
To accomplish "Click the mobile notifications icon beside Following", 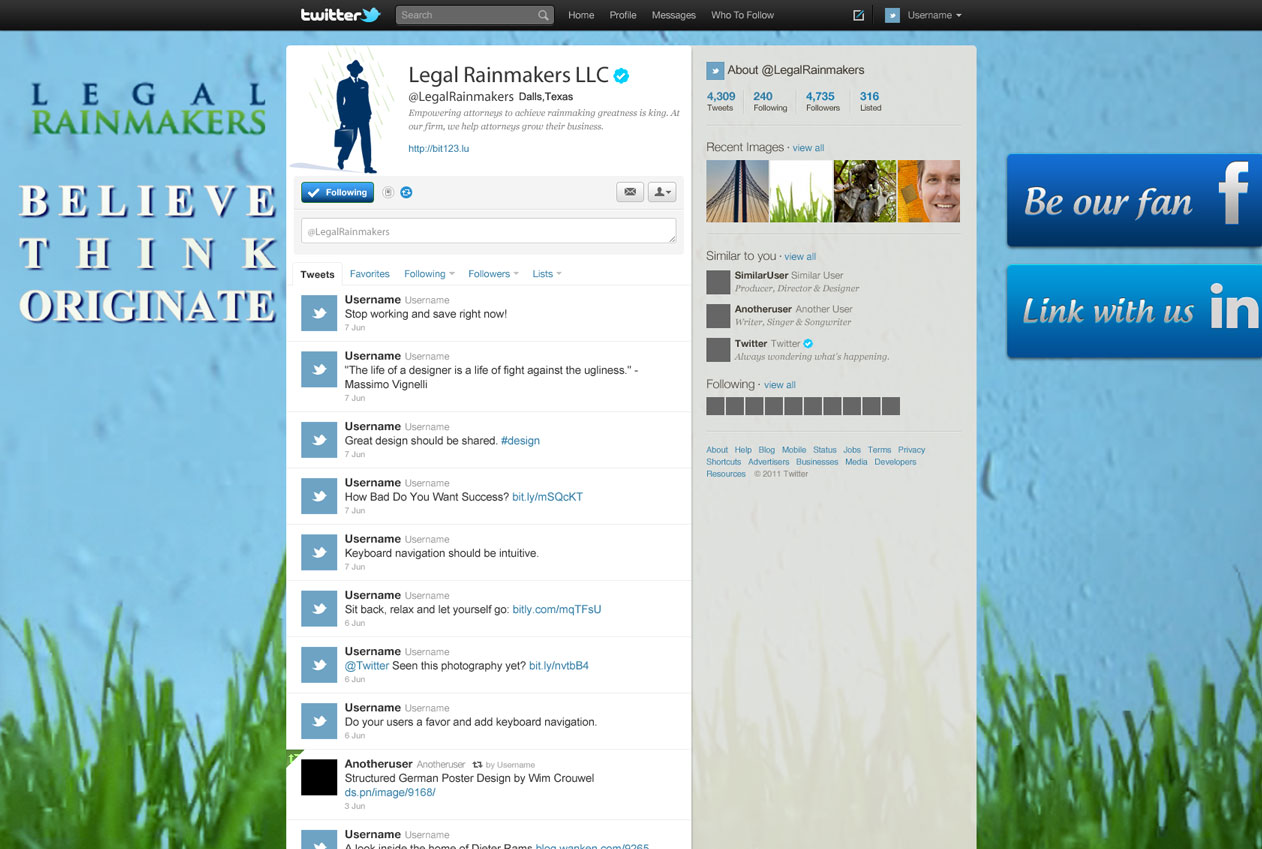I will pos(388,192).
